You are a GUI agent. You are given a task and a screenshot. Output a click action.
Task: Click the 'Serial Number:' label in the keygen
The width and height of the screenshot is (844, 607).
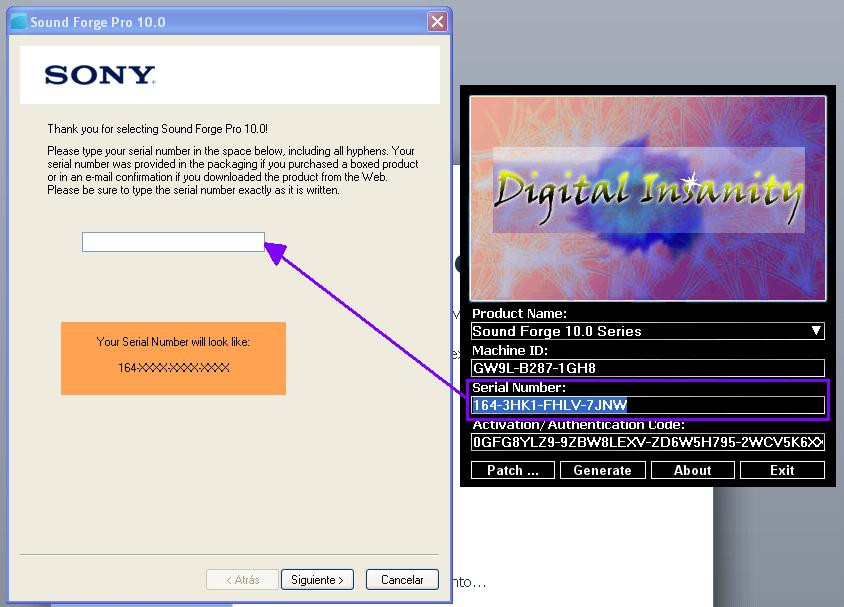click(519, 387)
